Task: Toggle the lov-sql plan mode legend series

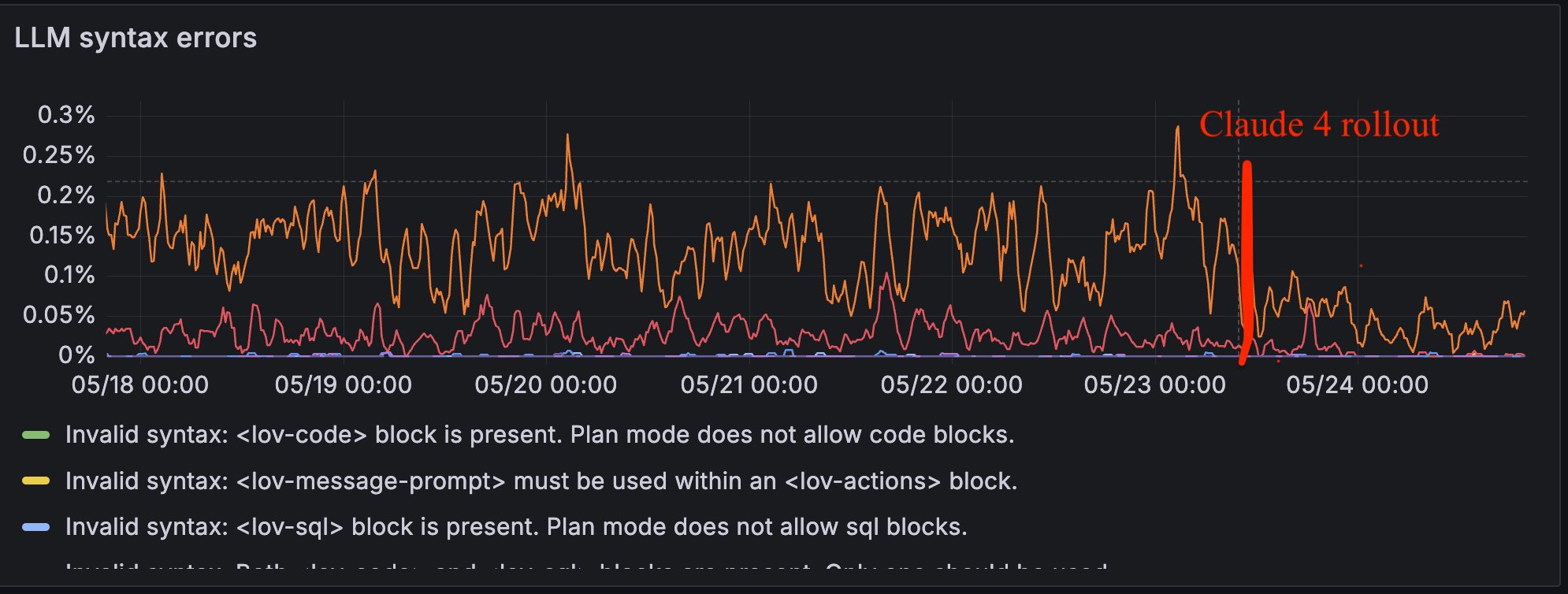Action: (516, 526)
